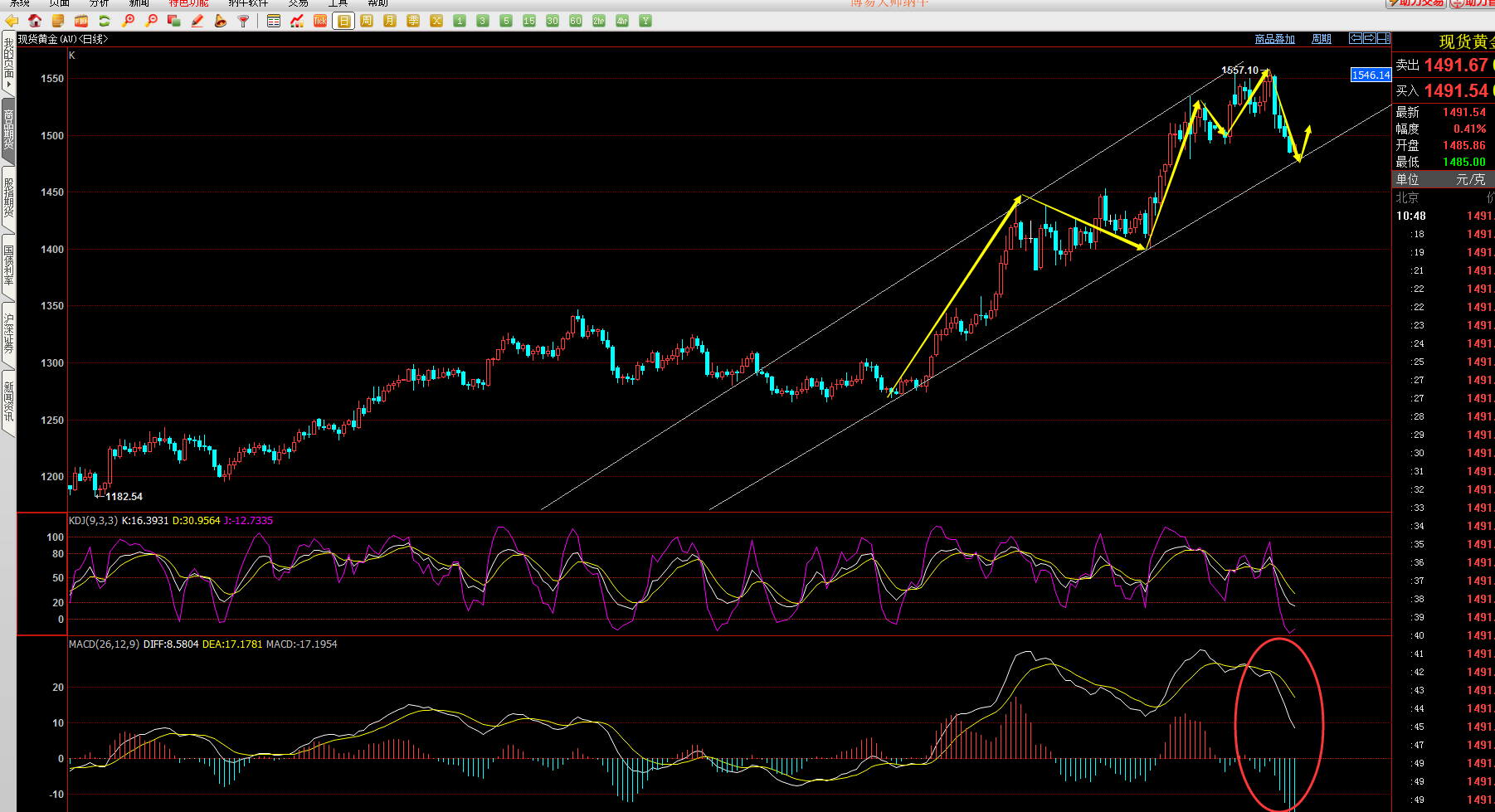Click the right arrow chart navigation icon
The width and height of the screenshot is (1495, 812).
1370,38
